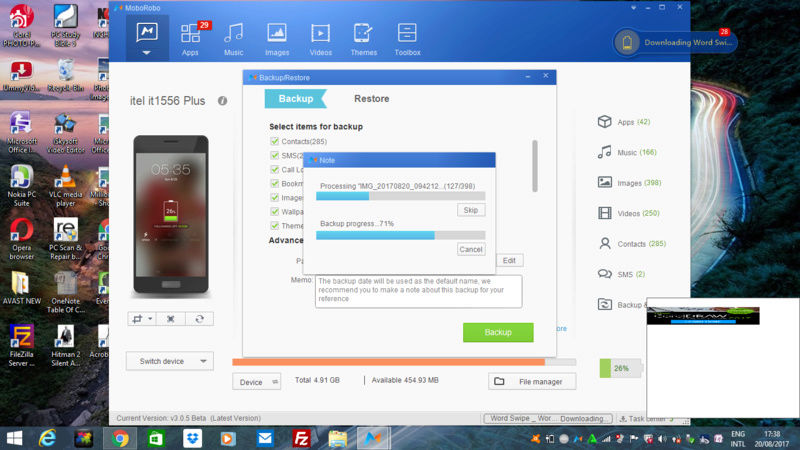Toggle the Wallpaper backup checkbox
The width and height of the screenshot is (800, 450).
pos(274,211)
